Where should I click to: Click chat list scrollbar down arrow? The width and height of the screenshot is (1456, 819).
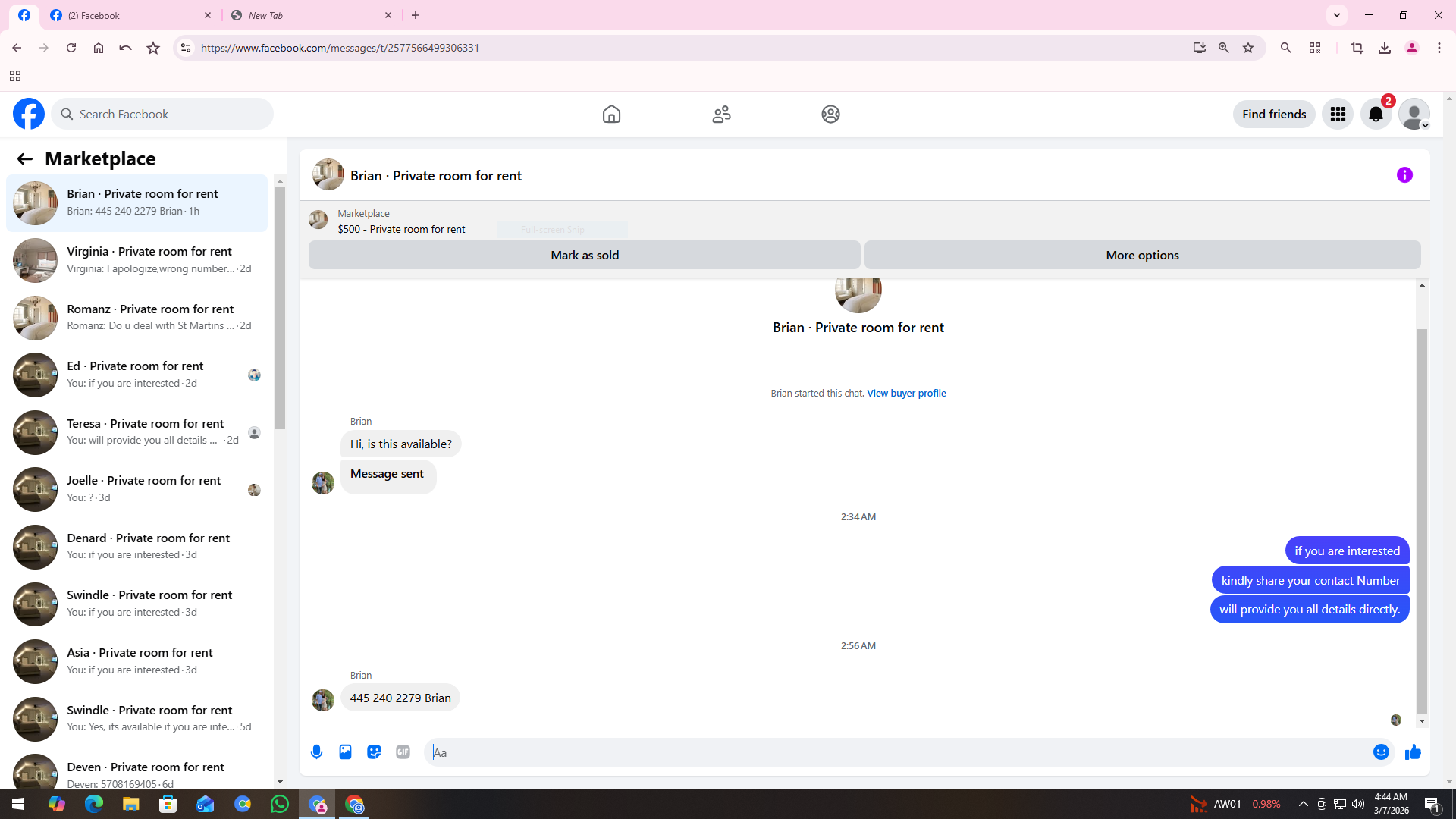click(280, 781)
